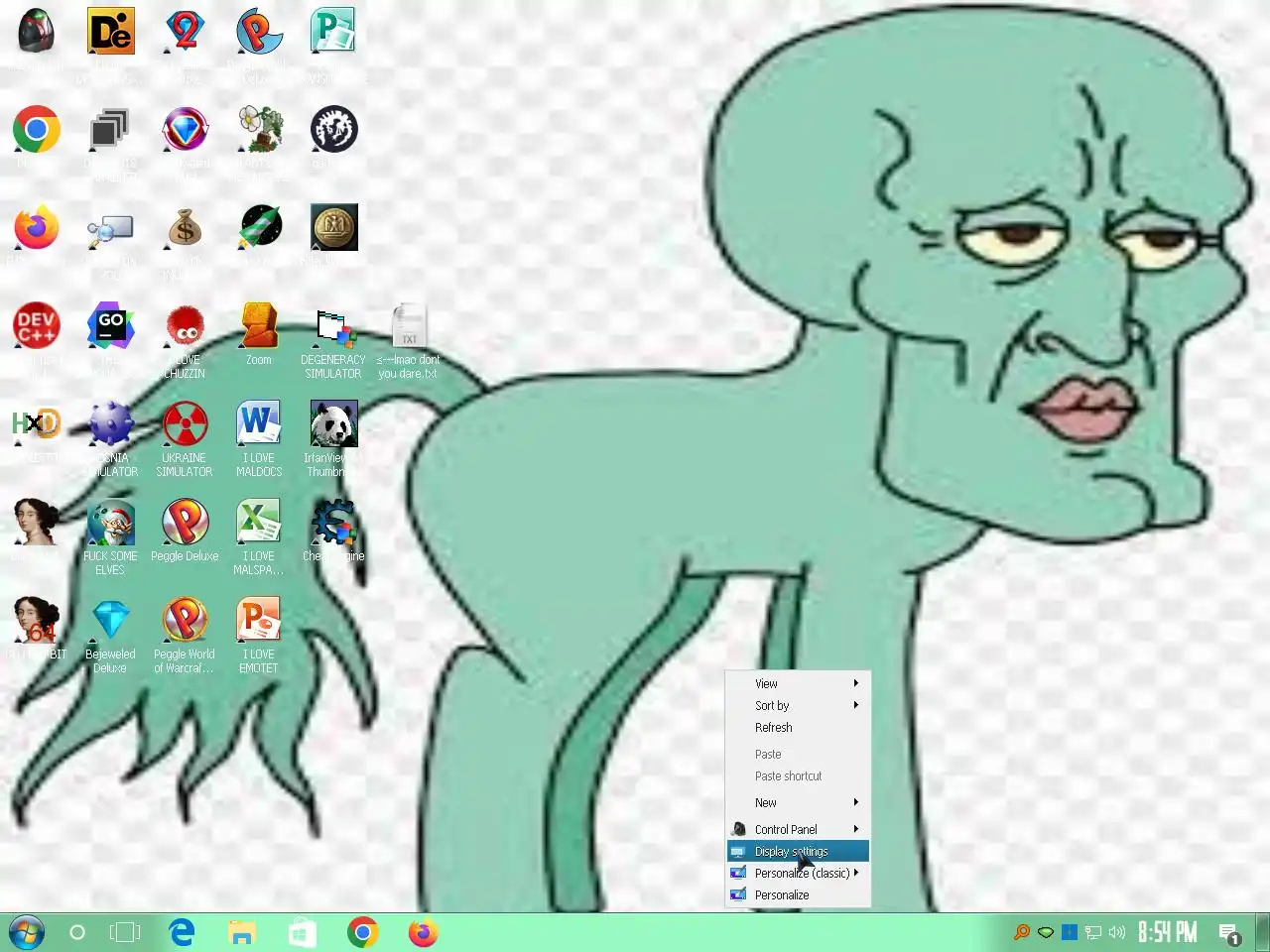1270x952 pixels.
Task: Select the Bejeweled 2 desktop icon
Action: tap(185, 31)
